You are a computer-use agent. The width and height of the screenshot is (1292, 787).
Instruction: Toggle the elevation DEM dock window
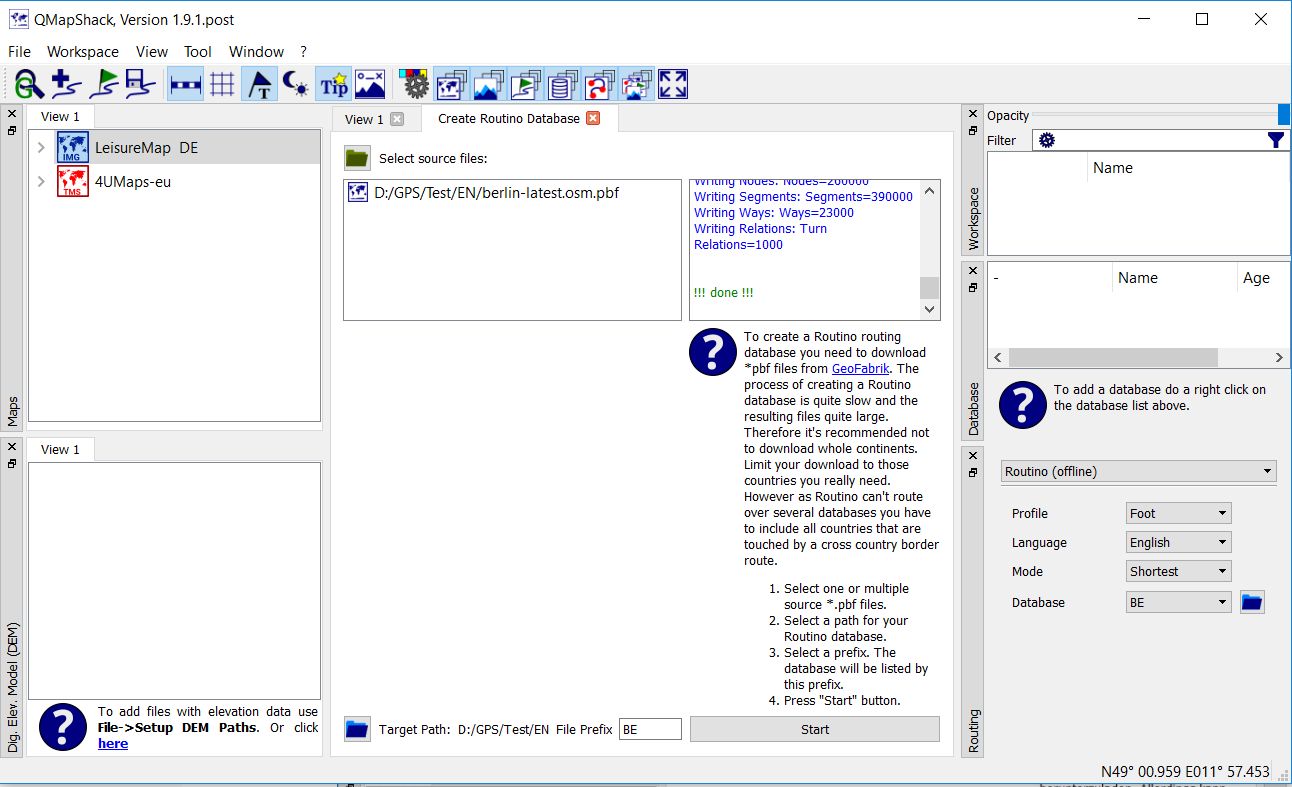click(489, 84)
